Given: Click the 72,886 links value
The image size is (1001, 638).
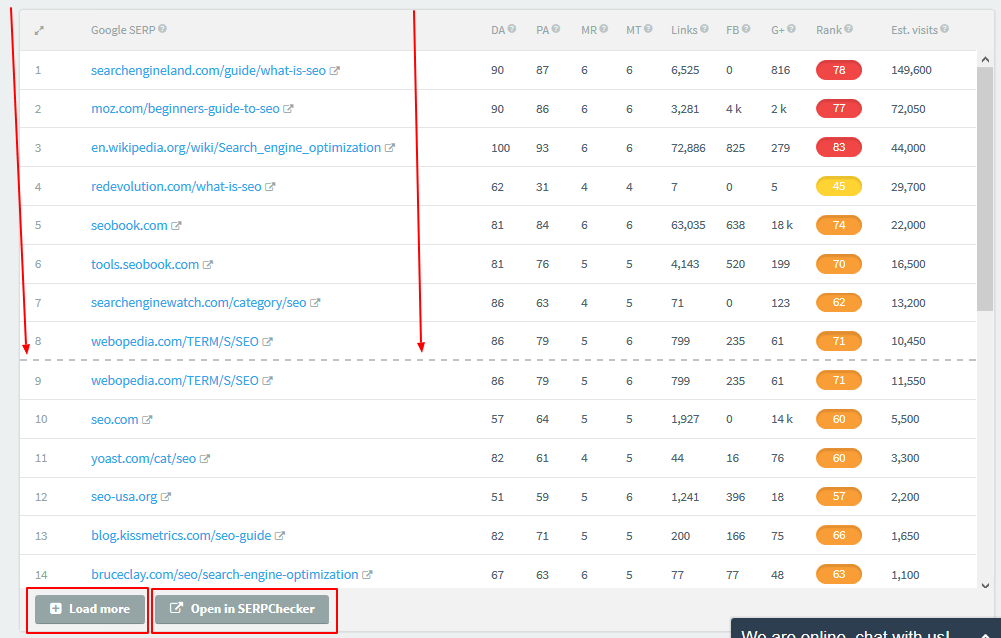Looking at the screenshot, I should point(688,148).
